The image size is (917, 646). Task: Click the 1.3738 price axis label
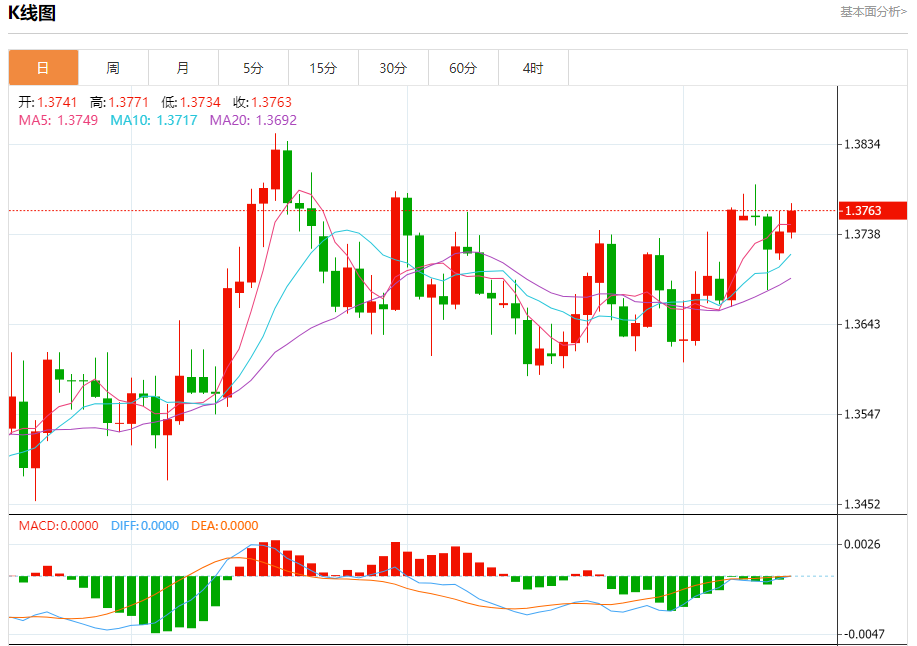click(862, 234)
